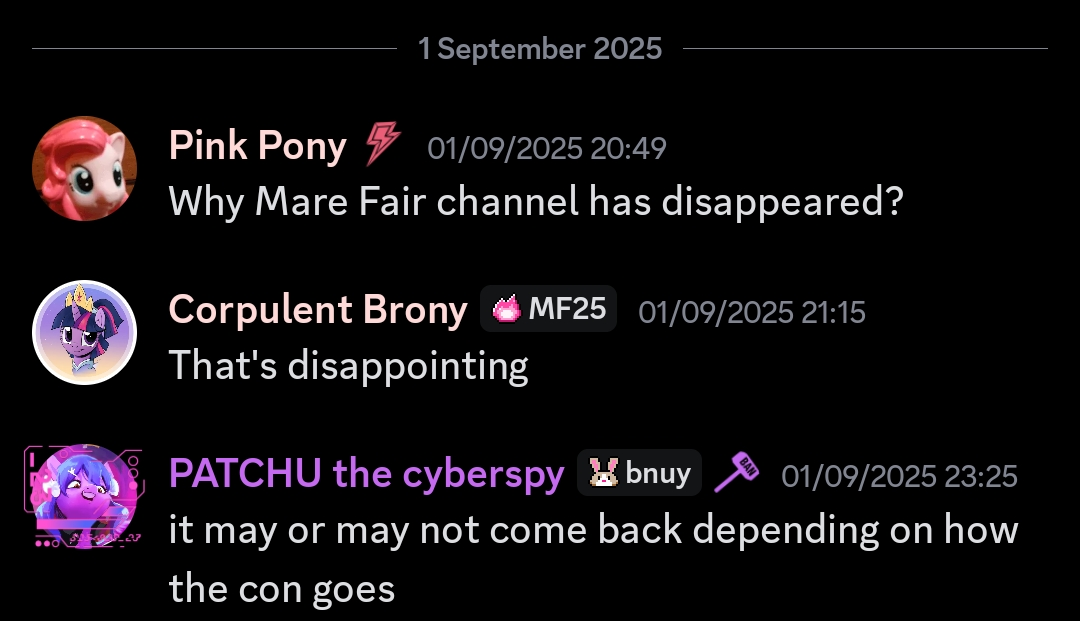Click the 1 September 2025 date divider

(x=540, y=49)
